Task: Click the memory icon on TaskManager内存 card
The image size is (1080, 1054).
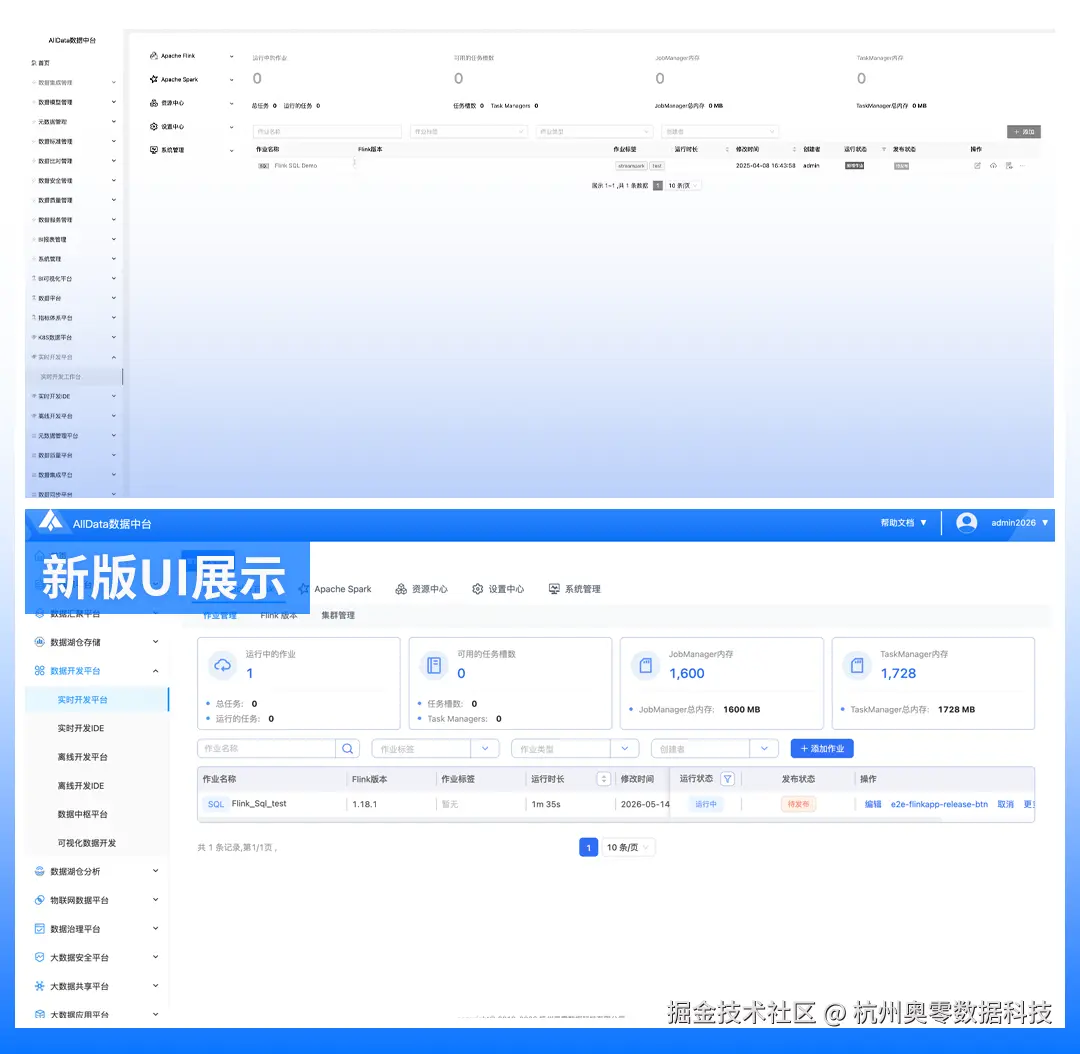Action: tap(857, 665)
